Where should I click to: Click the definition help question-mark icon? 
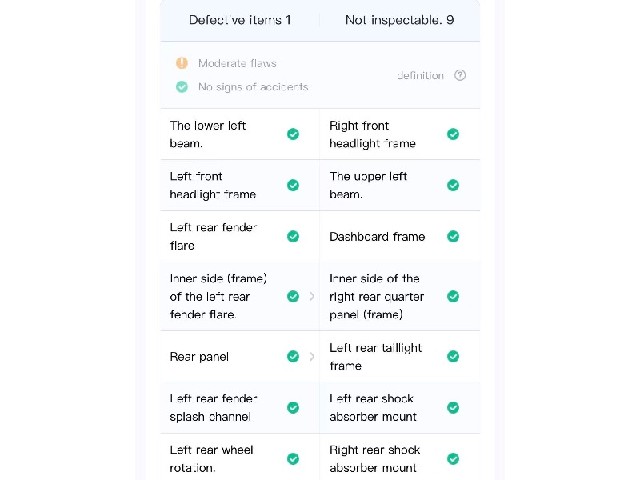tap(460, 76)
